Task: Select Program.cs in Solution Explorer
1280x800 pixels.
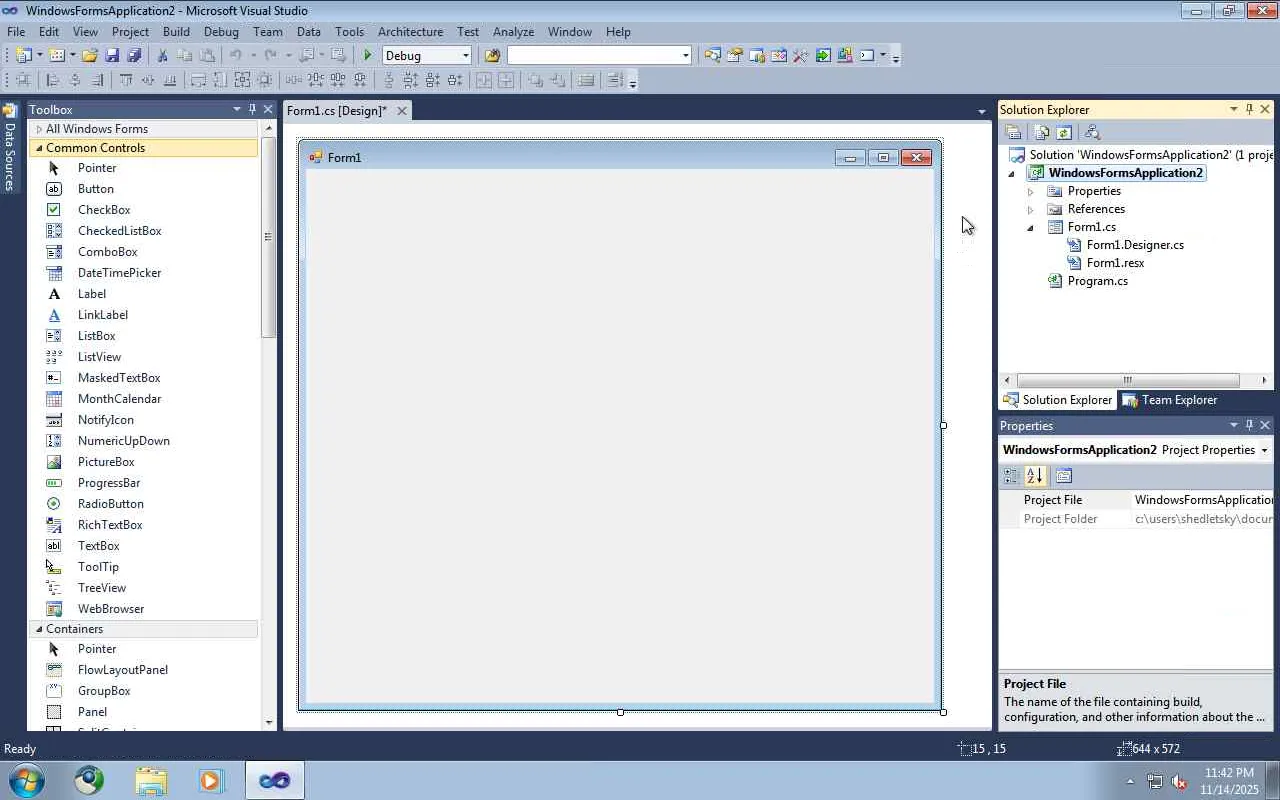Action: click(1097, 281)
